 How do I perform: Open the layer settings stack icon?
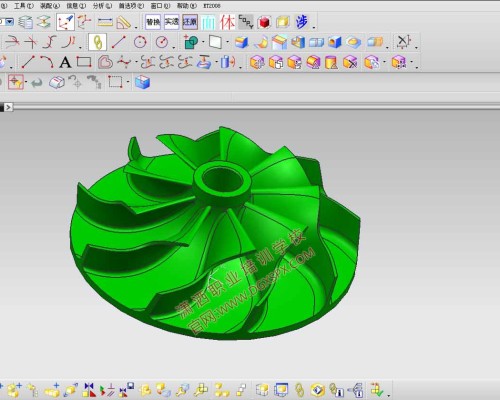[25, 22]
